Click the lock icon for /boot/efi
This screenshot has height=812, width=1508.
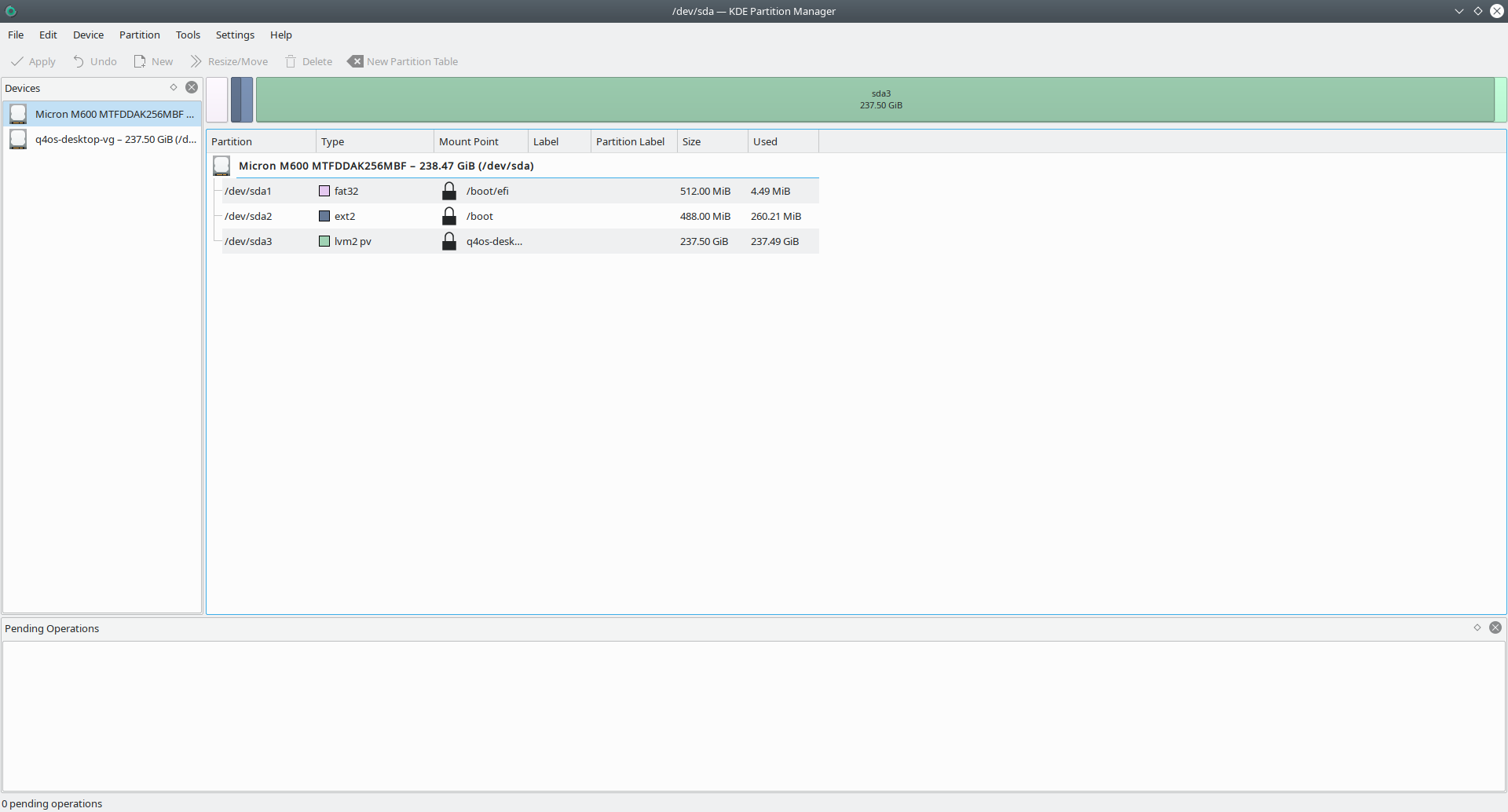(x=449, y=191)
